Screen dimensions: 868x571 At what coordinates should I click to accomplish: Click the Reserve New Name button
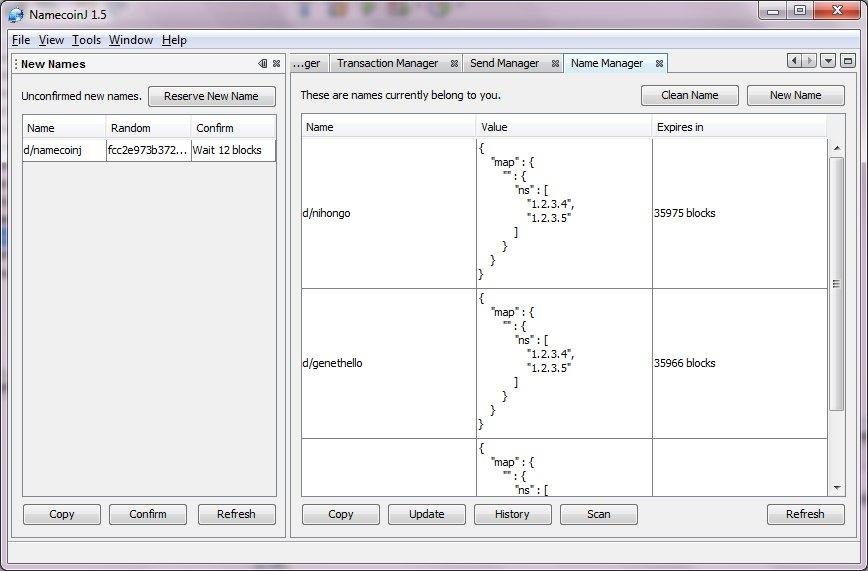pyautogui.click(x=211, y=96)
